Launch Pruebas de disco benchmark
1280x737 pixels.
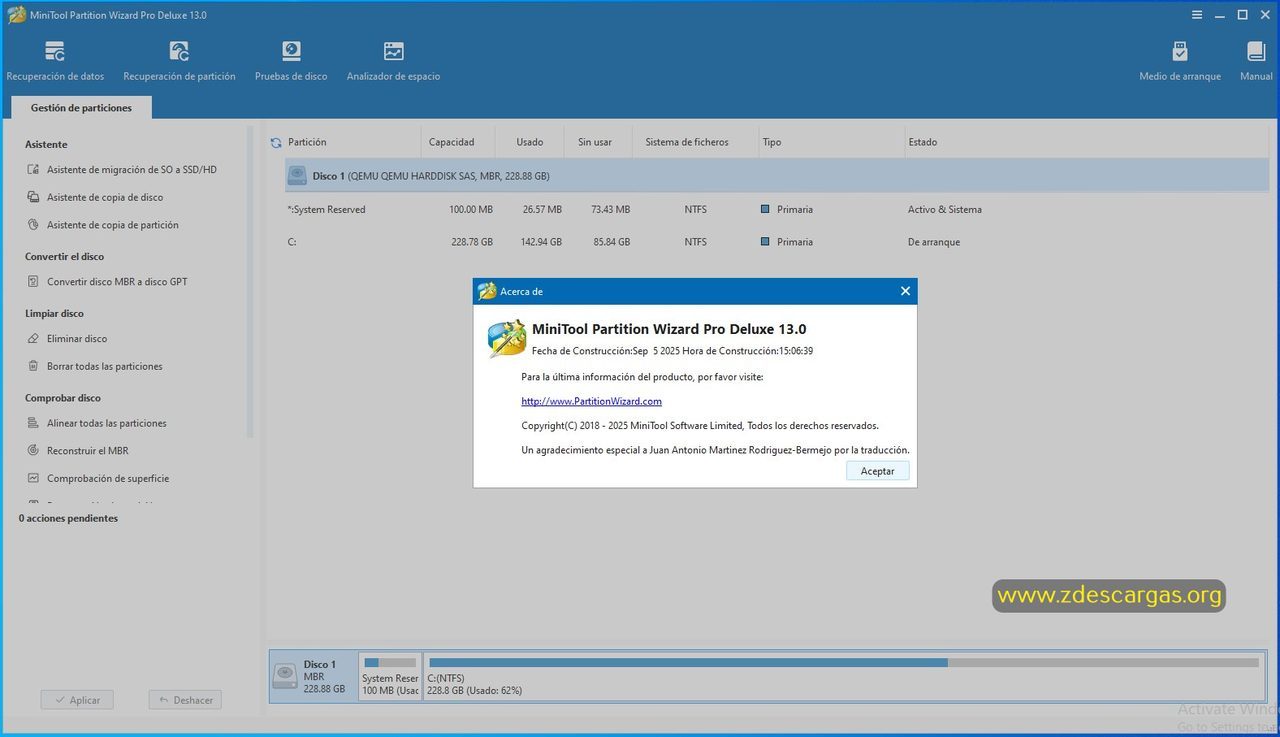291,62
